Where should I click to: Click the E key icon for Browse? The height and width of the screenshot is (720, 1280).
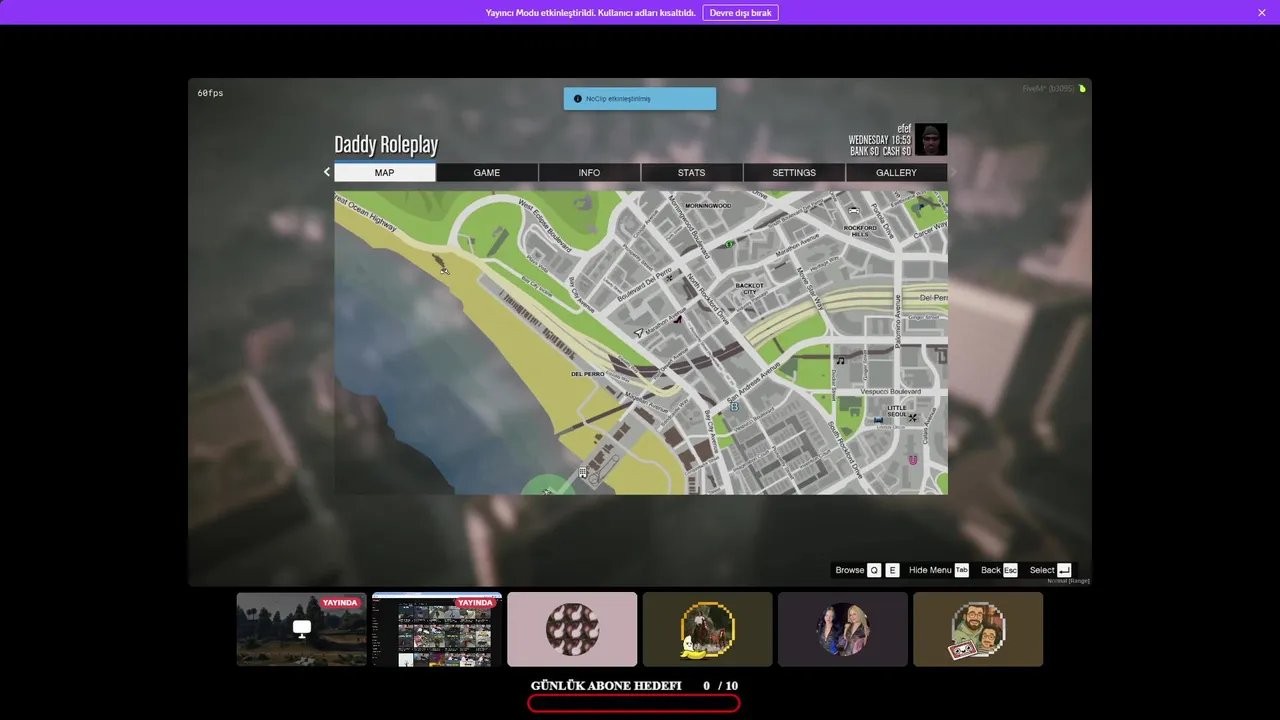click(x=892, y=570)
